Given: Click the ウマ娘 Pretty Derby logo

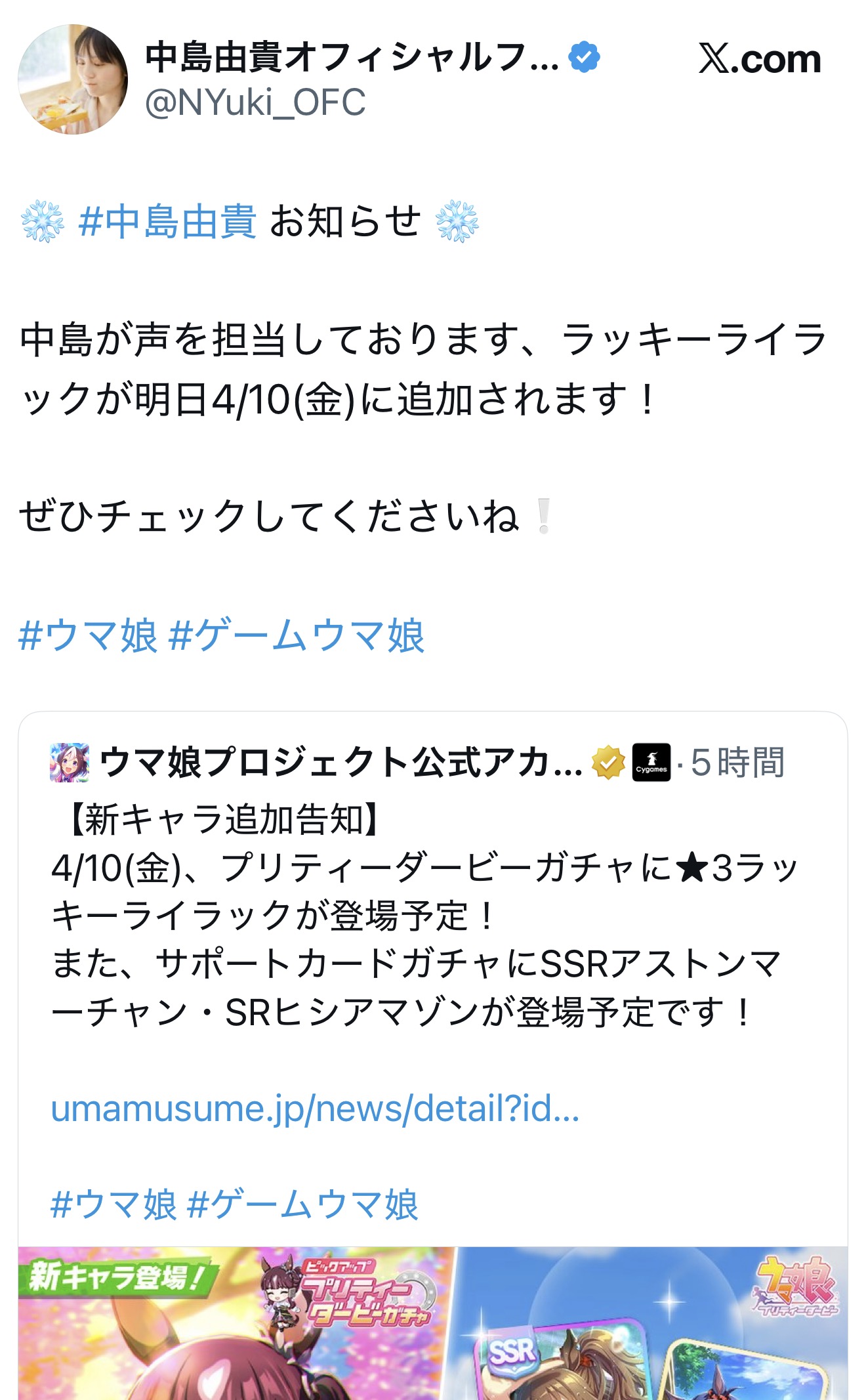Looking at the screenshot, I should point(795,1286).
